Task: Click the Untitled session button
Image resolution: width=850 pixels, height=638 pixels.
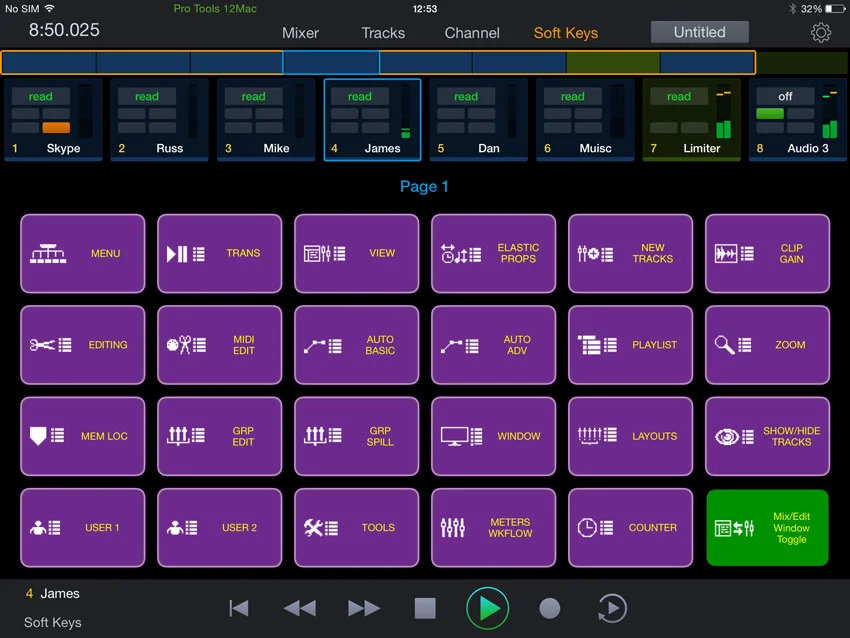Action: (699, 32)
